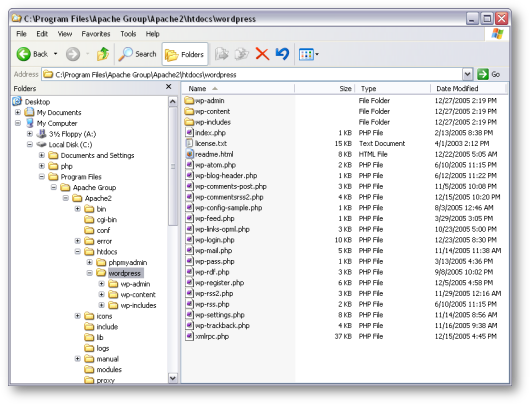
Task: Open the Edit menu
Action: click(42, 34)
